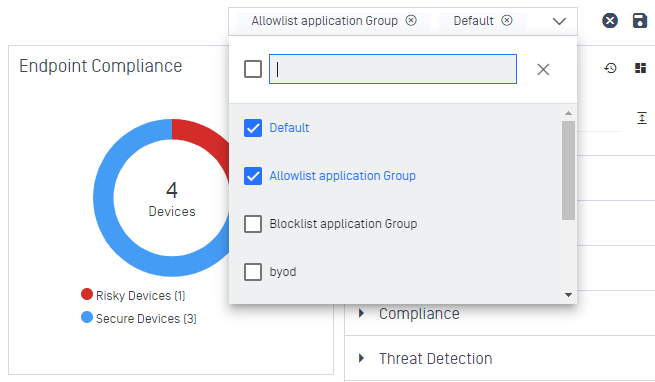Click the cancel circle X icon
Screen dimensions: 655x382
[610, 20]
